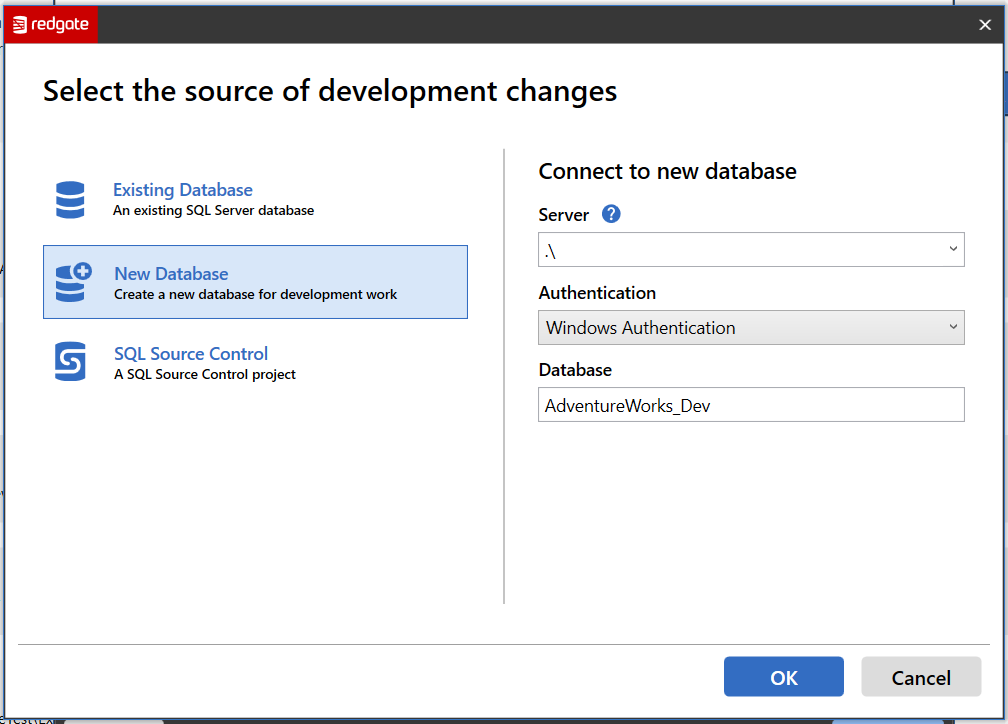The height and width of the screenshot is (724, 1008).
Task: Close the dialog with the X button
Action: click(985, 26)
